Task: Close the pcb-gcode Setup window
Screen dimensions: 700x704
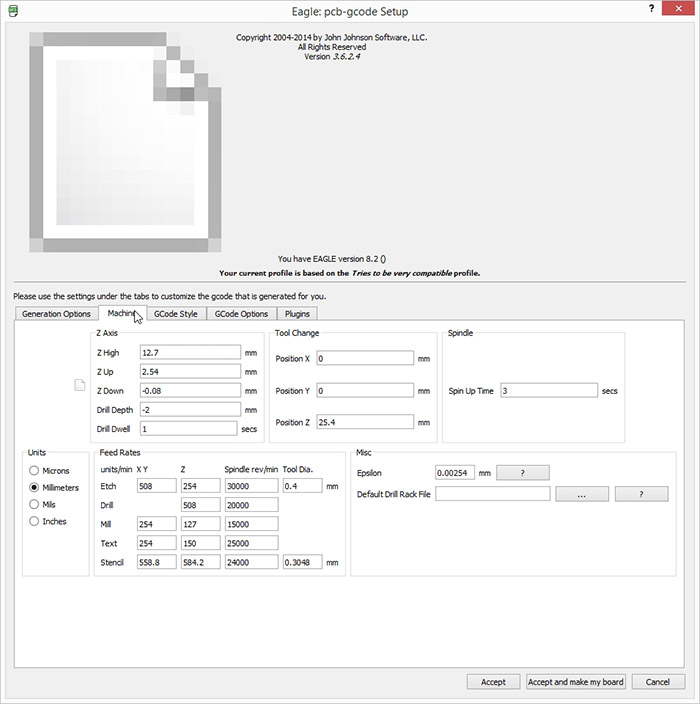Action: tap(678, 9)
